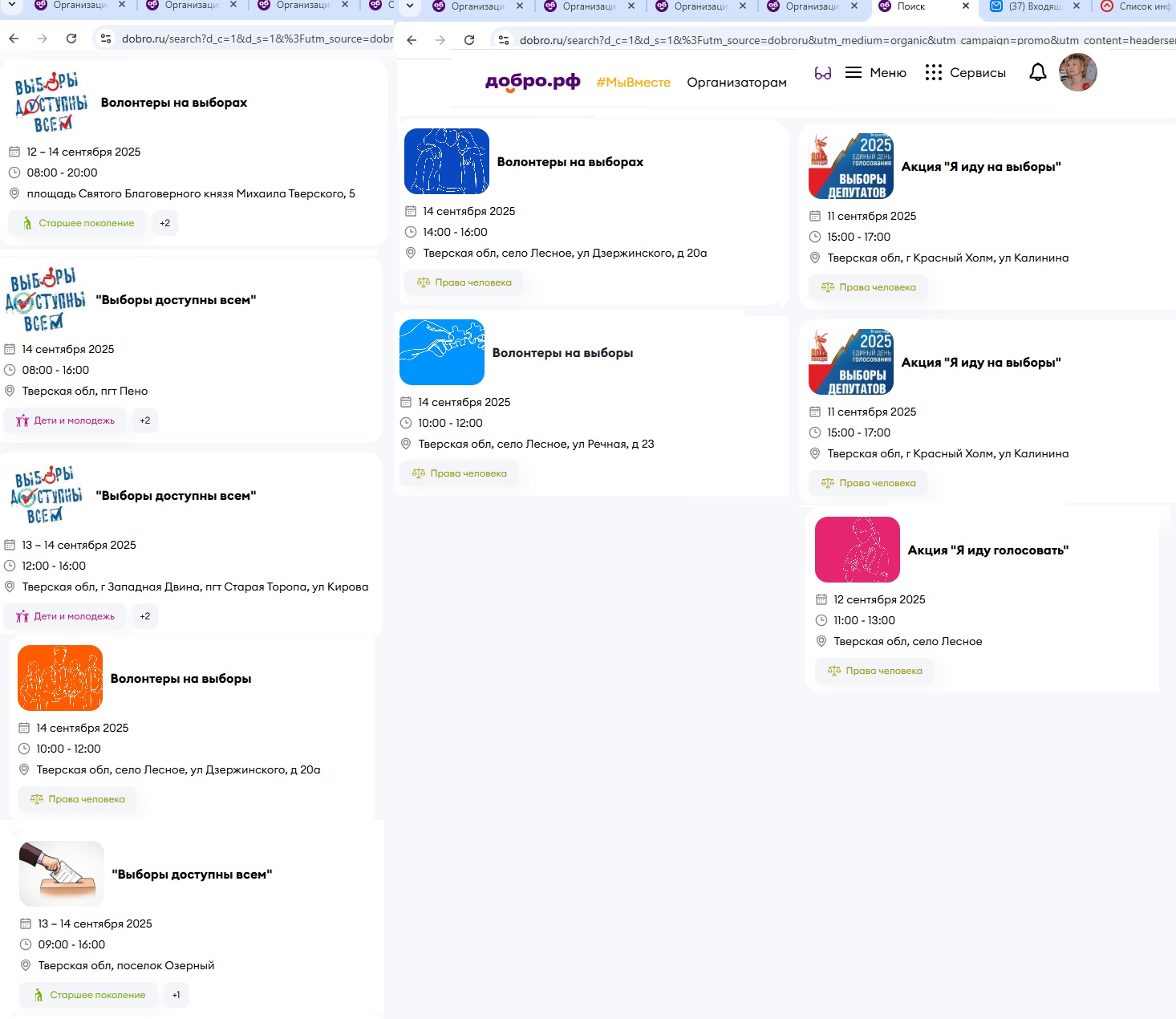This screenshot has width=1176, height=1019.
Task: Click time text 12:00 - 16:00
Action: 54,566
